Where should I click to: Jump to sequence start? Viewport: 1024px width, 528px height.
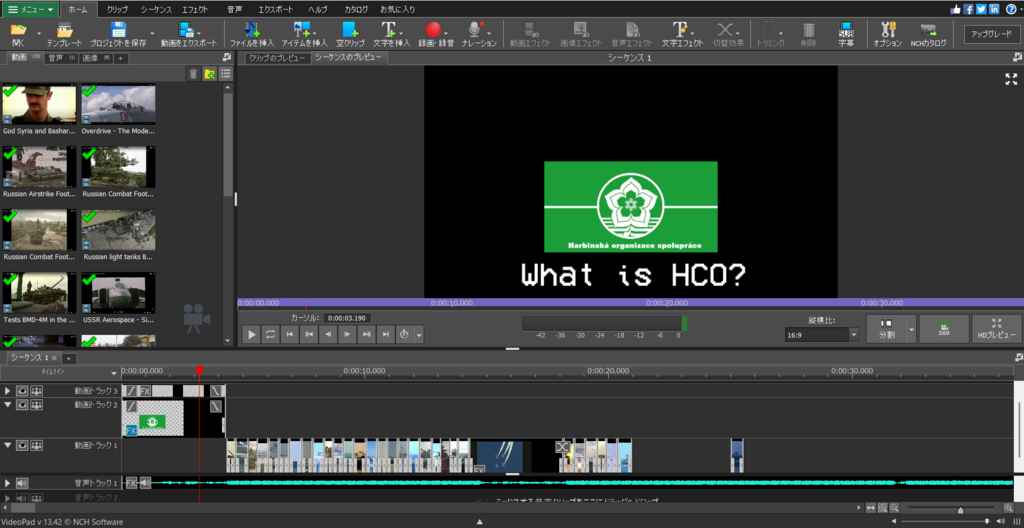click(x=289, y=334)
